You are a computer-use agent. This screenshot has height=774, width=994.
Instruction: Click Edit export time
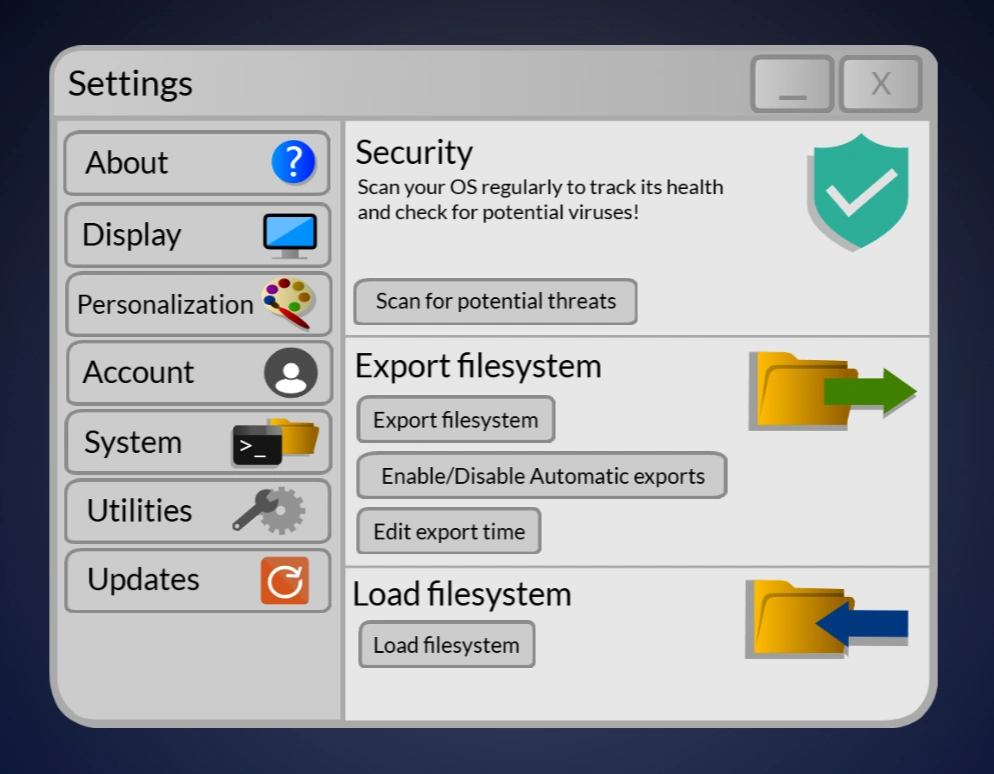tap(448, 531)
